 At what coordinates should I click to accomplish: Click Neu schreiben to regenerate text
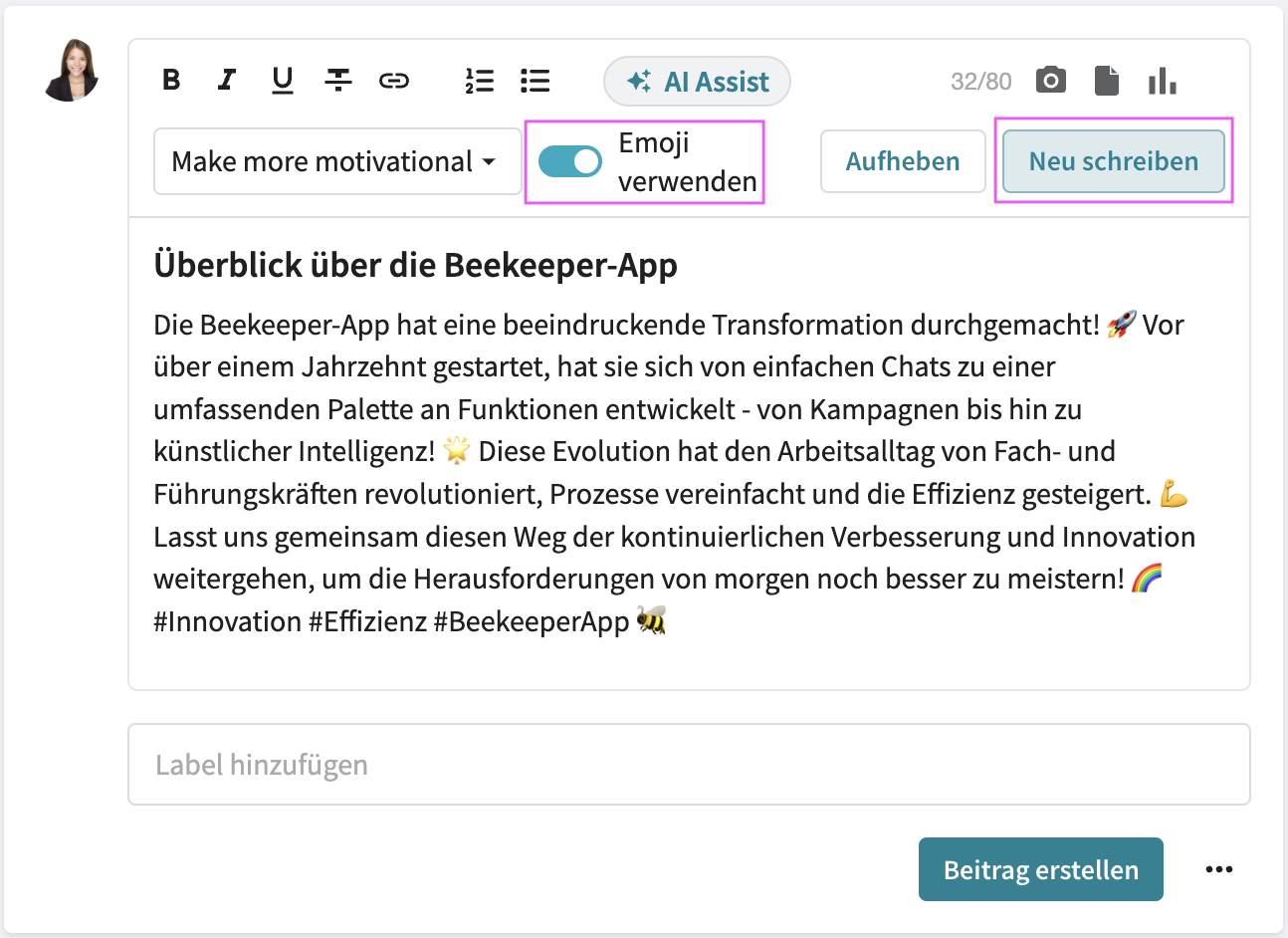(x=1113, y=161)
